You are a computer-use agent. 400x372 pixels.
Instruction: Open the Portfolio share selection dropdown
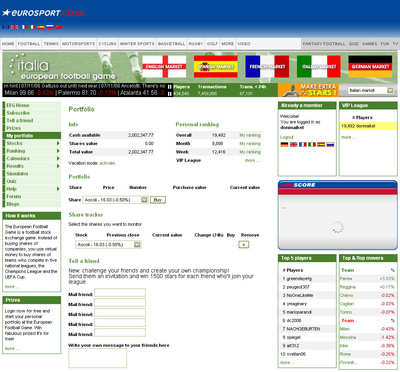click(x=115, y=200)
